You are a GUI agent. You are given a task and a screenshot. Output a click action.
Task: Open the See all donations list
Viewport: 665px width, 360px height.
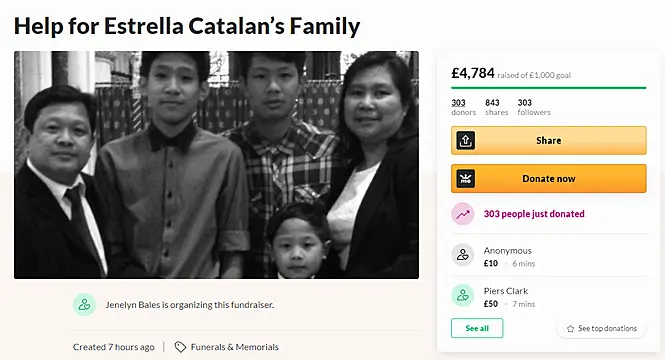[477, 328]
